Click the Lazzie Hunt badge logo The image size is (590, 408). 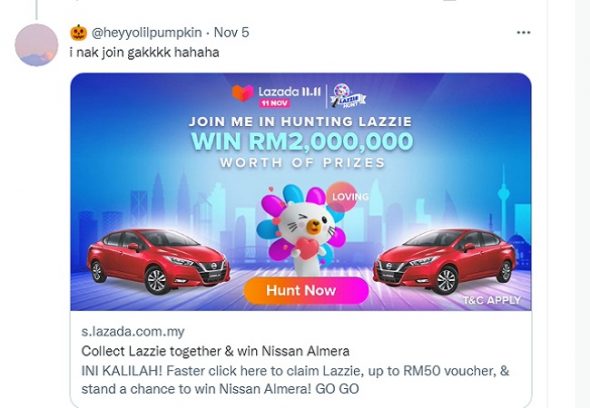tap(348, 96)
